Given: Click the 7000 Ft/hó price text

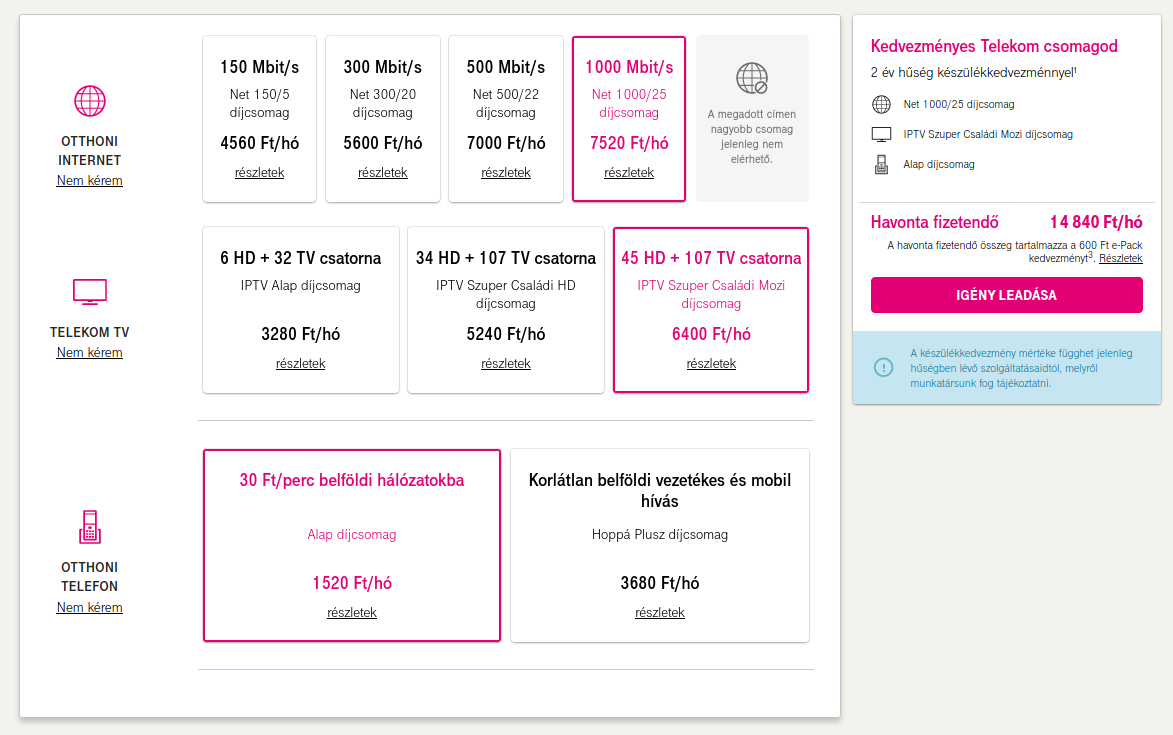Looking at the screenshot, I should click(506, 143).
